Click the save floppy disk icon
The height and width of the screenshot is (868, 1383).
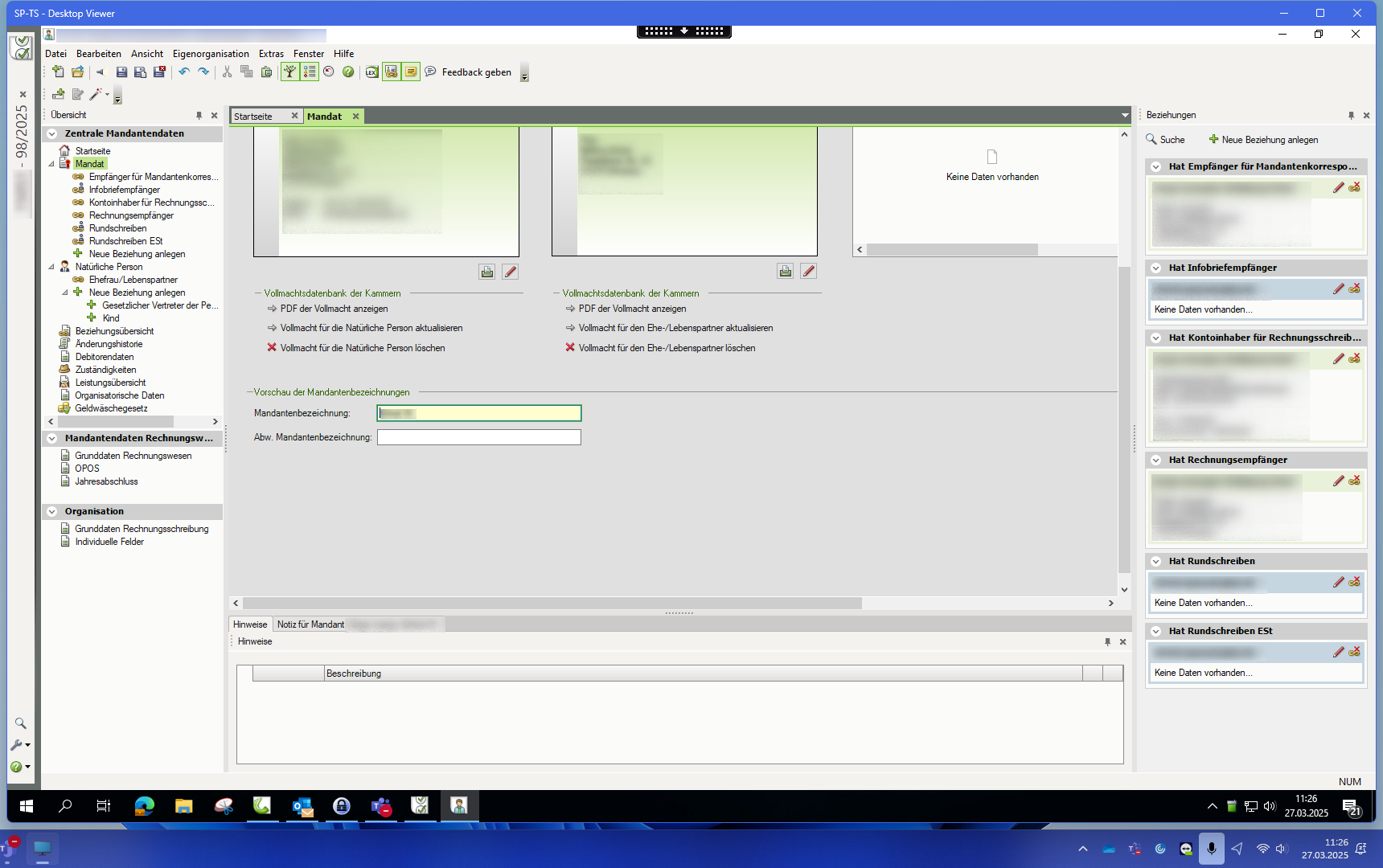click(121, 72)
